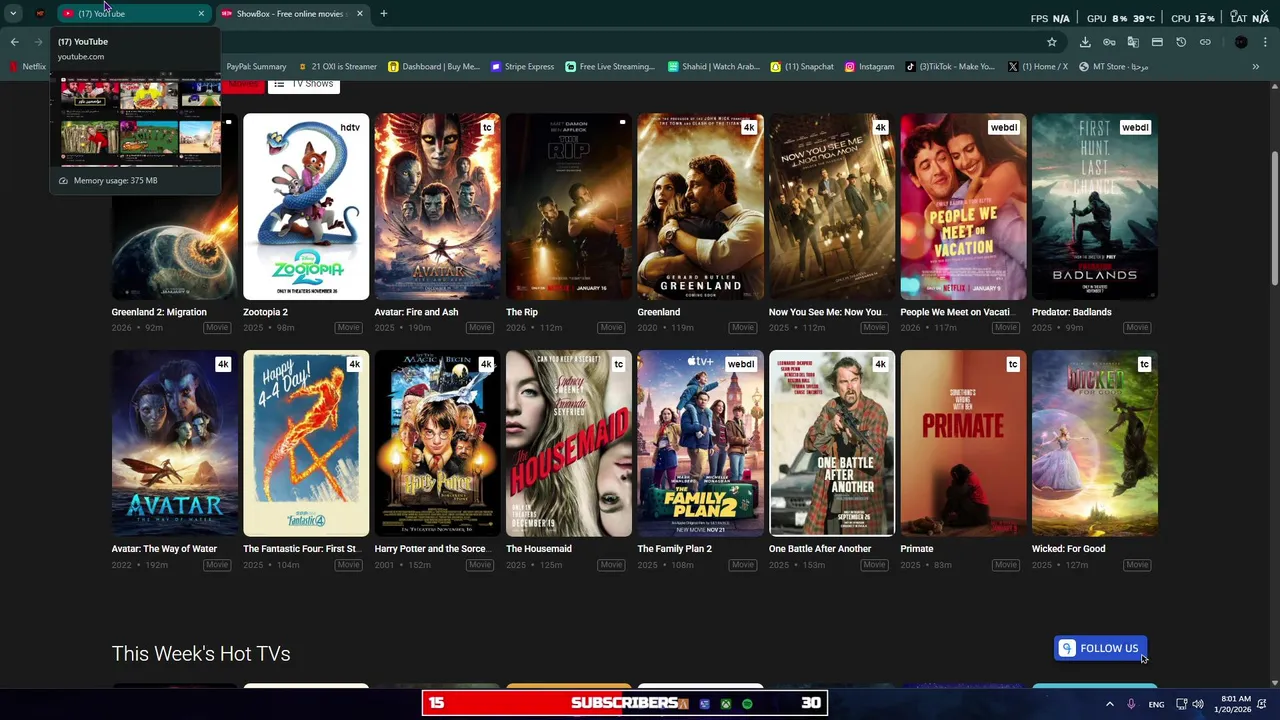Viewport: 1280px width, 720px height.
Task: Click the This Week's Hot TVs heading
Action: (201, 654)
